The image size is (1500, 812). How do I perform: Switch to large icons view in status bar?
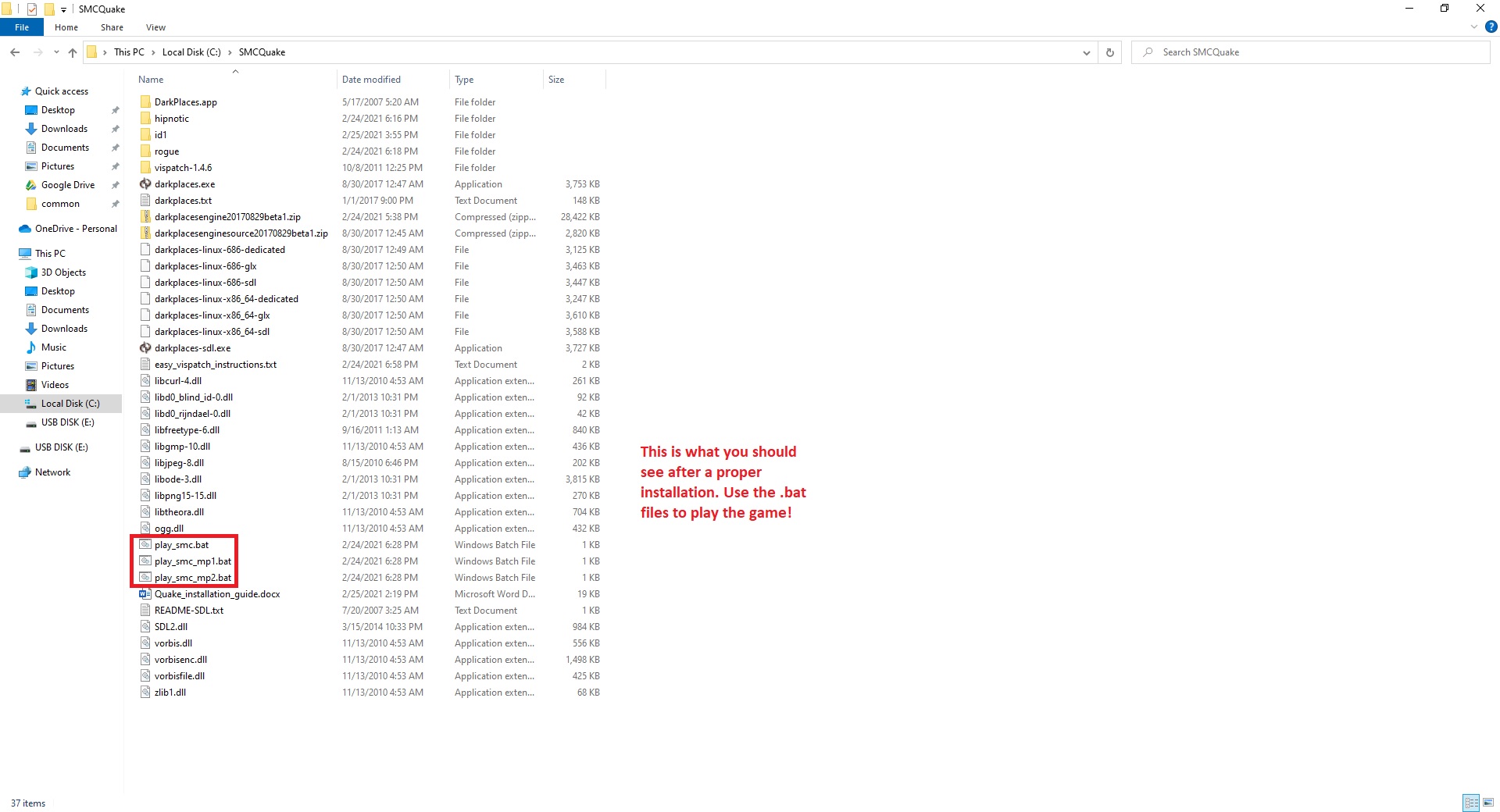point(1488,803)
